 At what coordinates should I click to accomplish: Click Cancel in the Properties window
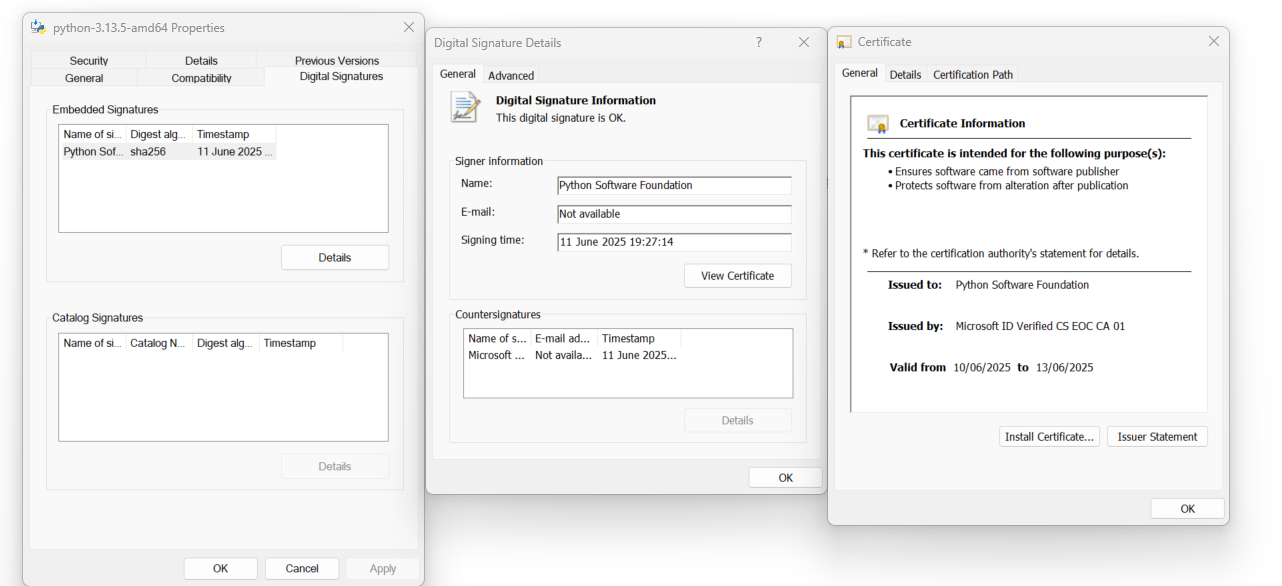[302, 568]
